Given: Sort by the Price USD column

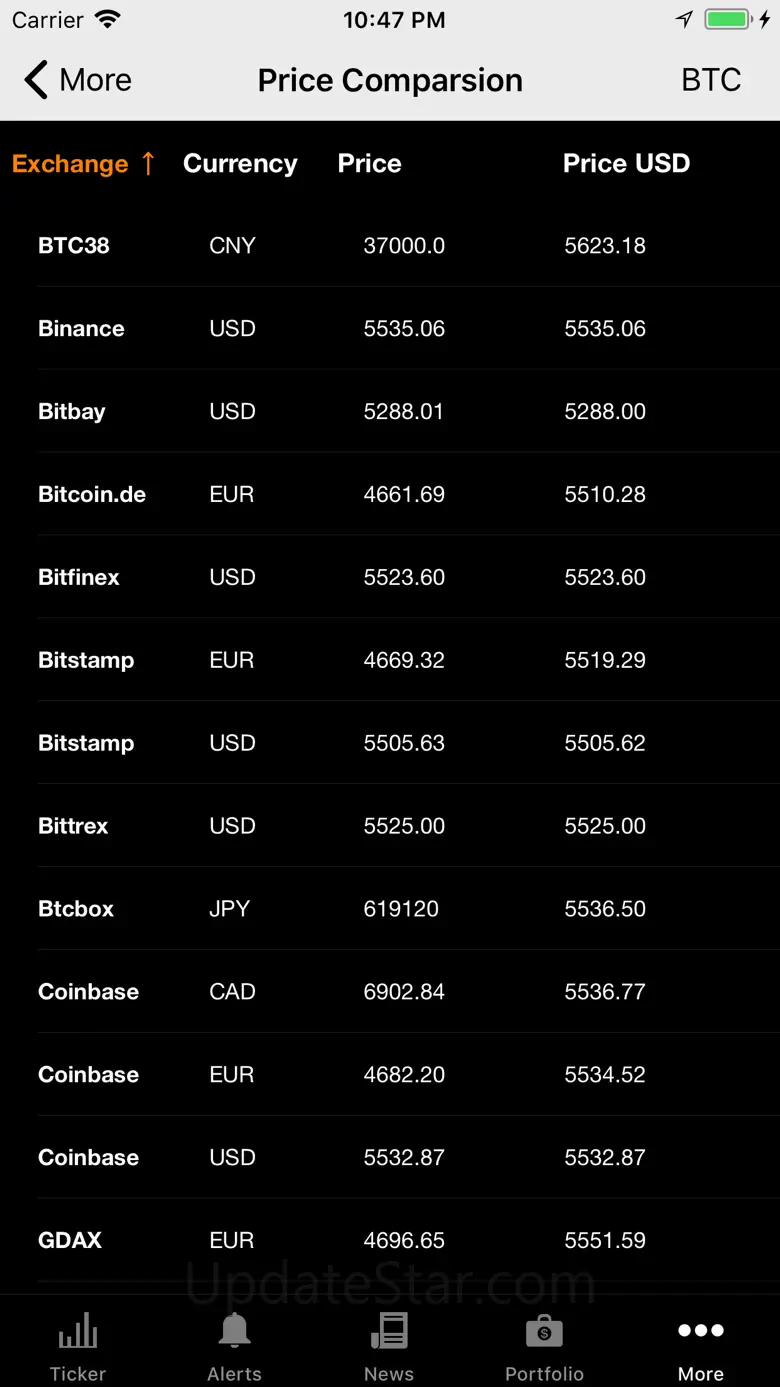Looking at the screenshot, I should point(626,164).
